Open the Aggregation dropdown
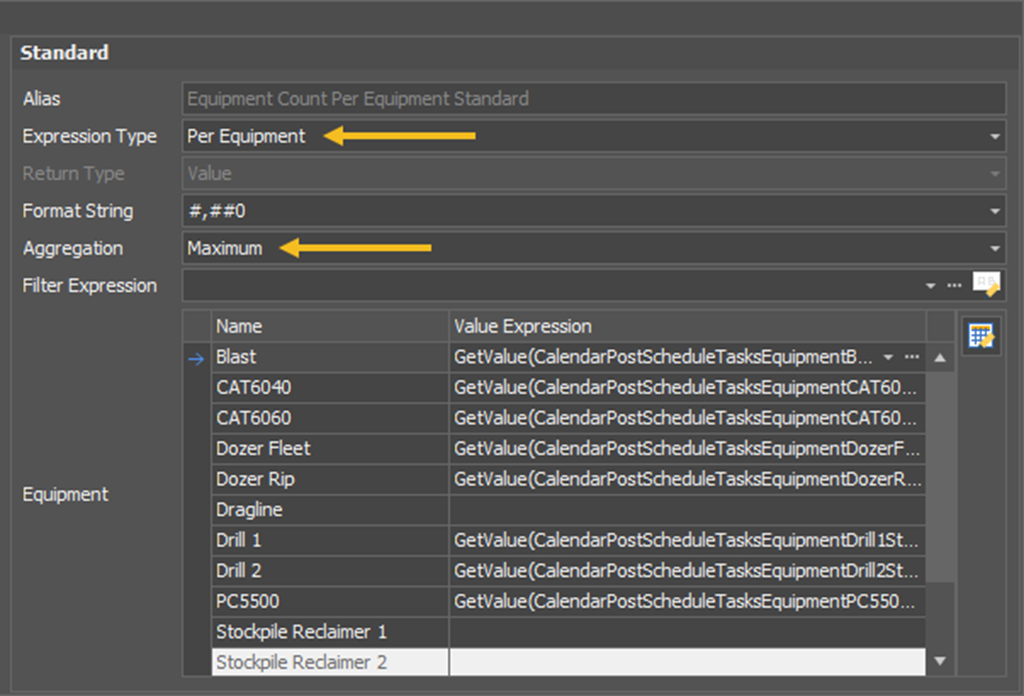Screen dimensions: 1024x696 pyautogui.click(x=995, y=248)
